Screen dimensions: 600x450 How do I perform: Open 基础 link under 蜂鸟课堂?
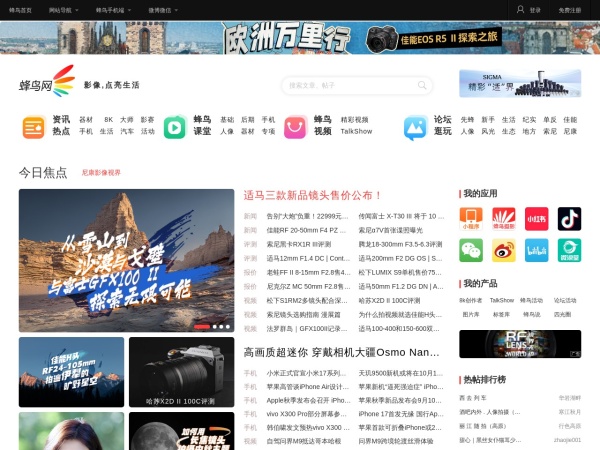point(227,120)
